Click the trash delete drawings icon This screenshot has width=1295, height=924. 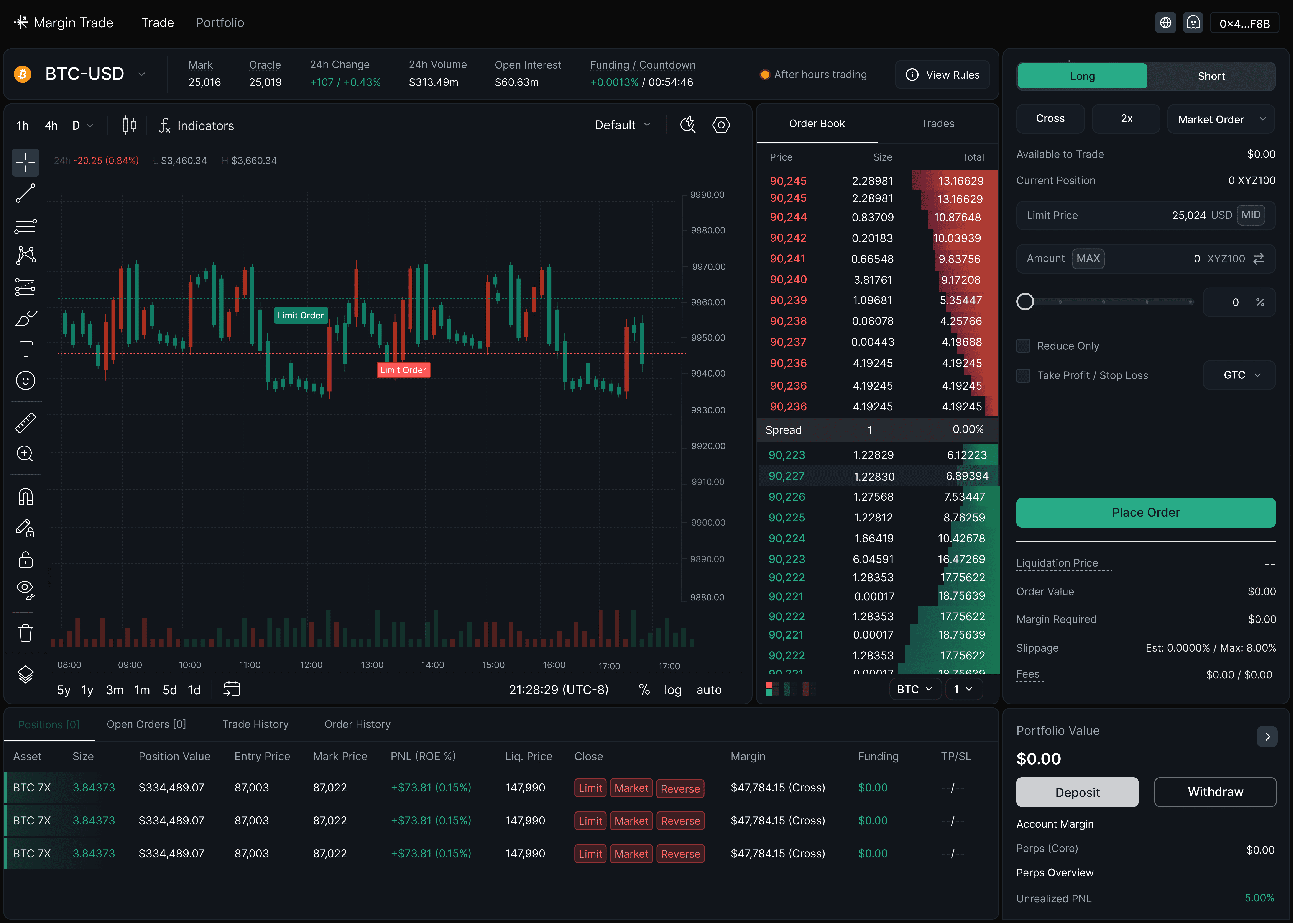[x=26, y=633]
